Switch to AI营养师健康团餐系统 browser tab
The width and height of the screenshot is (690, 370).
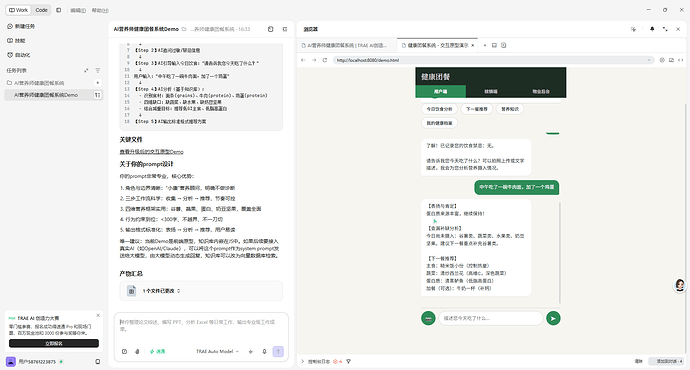click(347, 45)
